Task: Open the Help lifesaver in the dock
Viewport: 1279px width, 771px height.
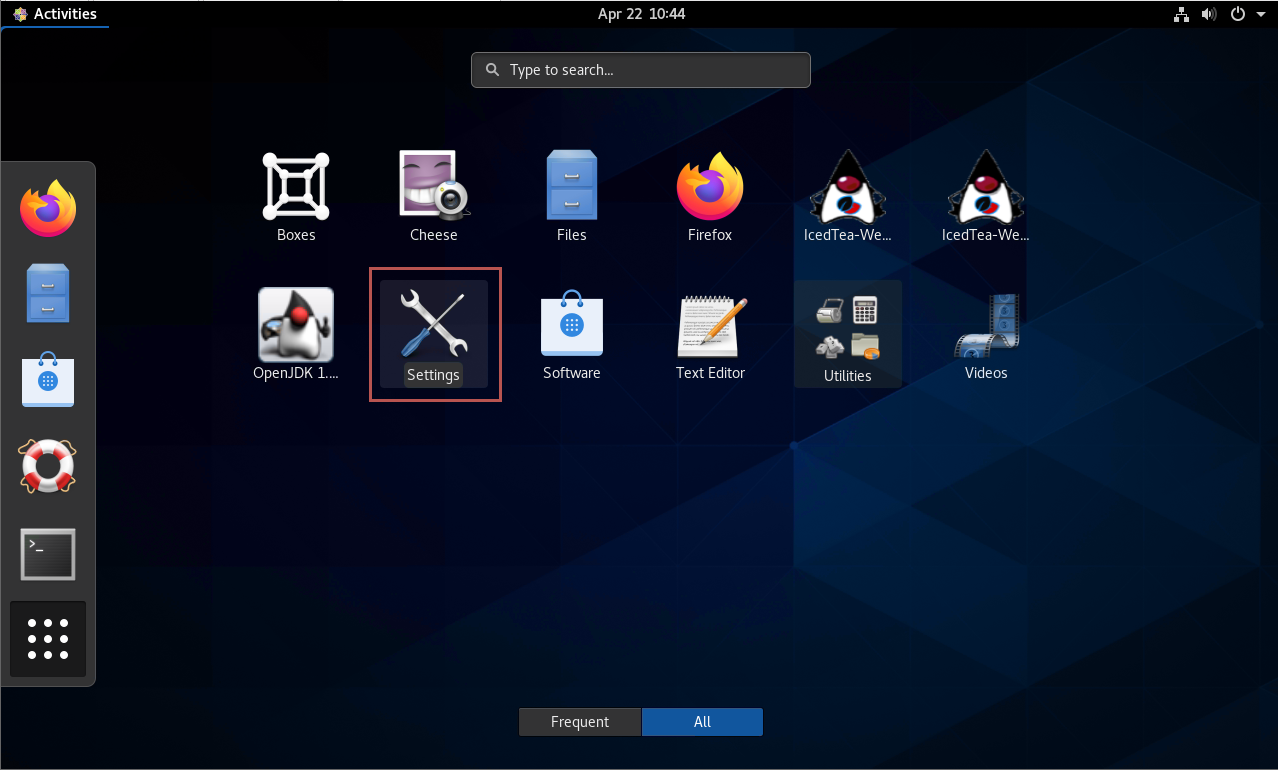Action: click(48, 466)
